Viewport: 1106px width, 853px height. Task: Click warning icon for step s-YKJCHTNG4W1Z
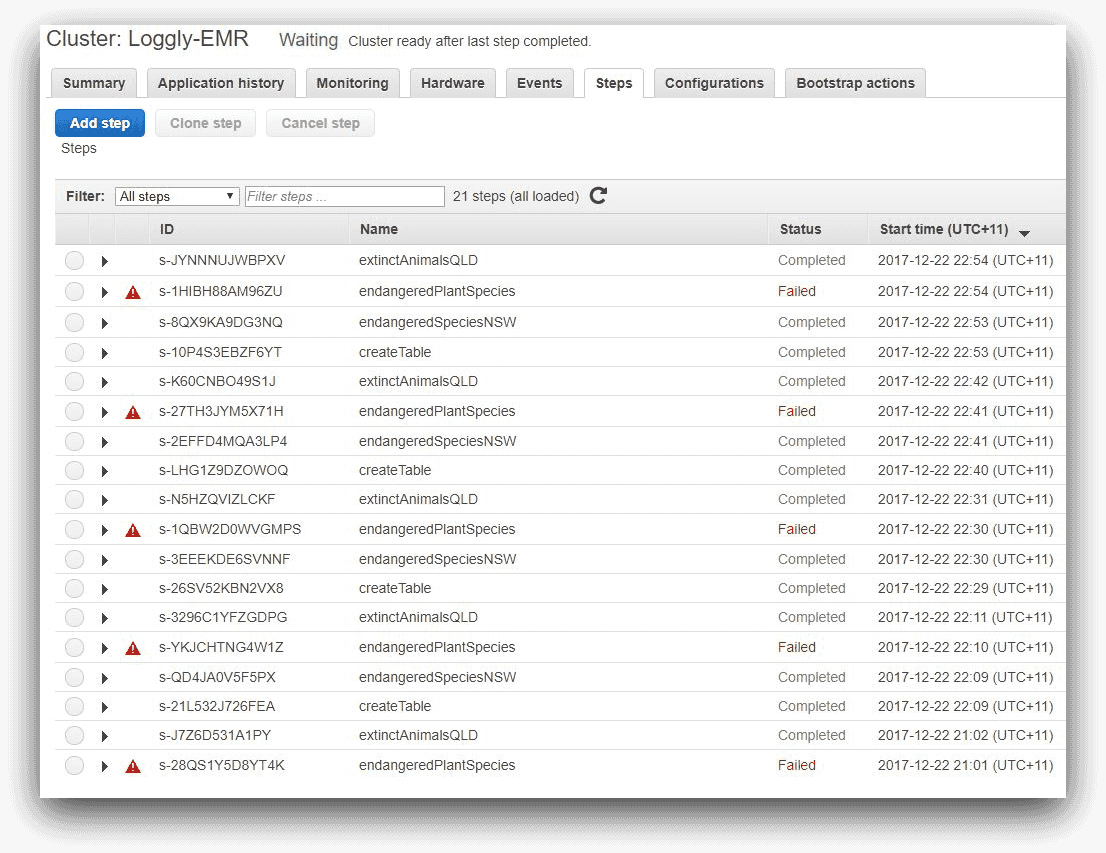pyautogui.click(x=132, y=648)
